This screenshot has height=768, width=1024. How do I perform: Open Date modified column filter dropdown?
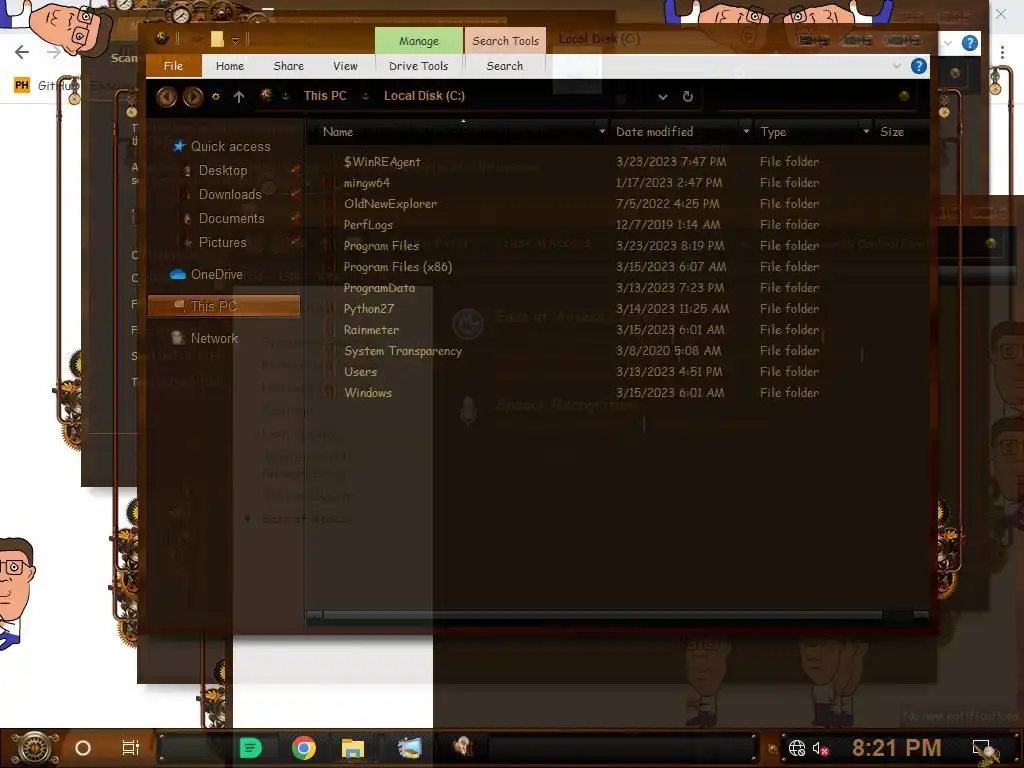746,132
